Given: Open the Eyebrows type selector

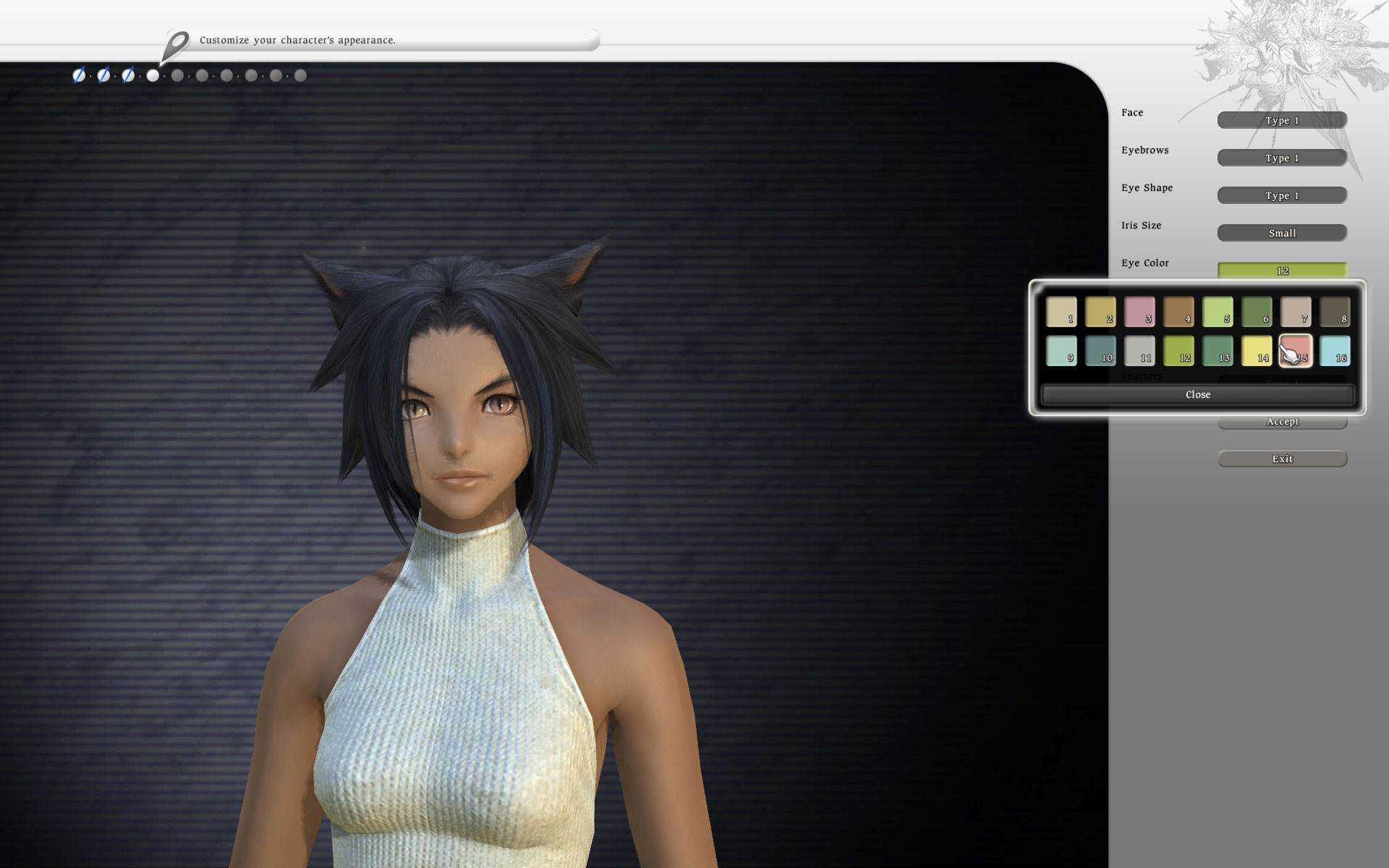Looking at the screenshot, I should [x=1282, y=158].
